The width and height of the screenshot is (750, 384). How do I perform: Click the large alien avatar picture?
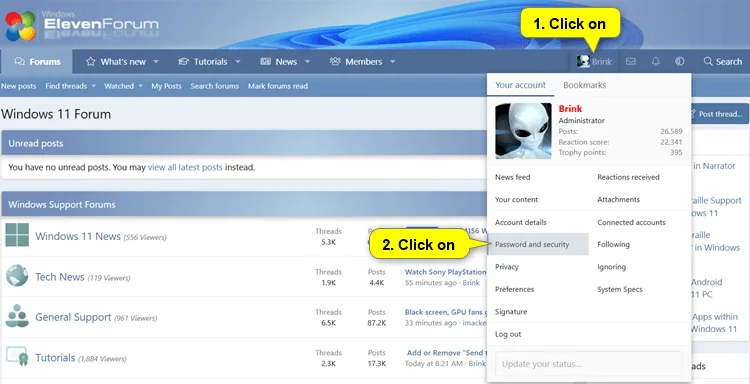523,131
